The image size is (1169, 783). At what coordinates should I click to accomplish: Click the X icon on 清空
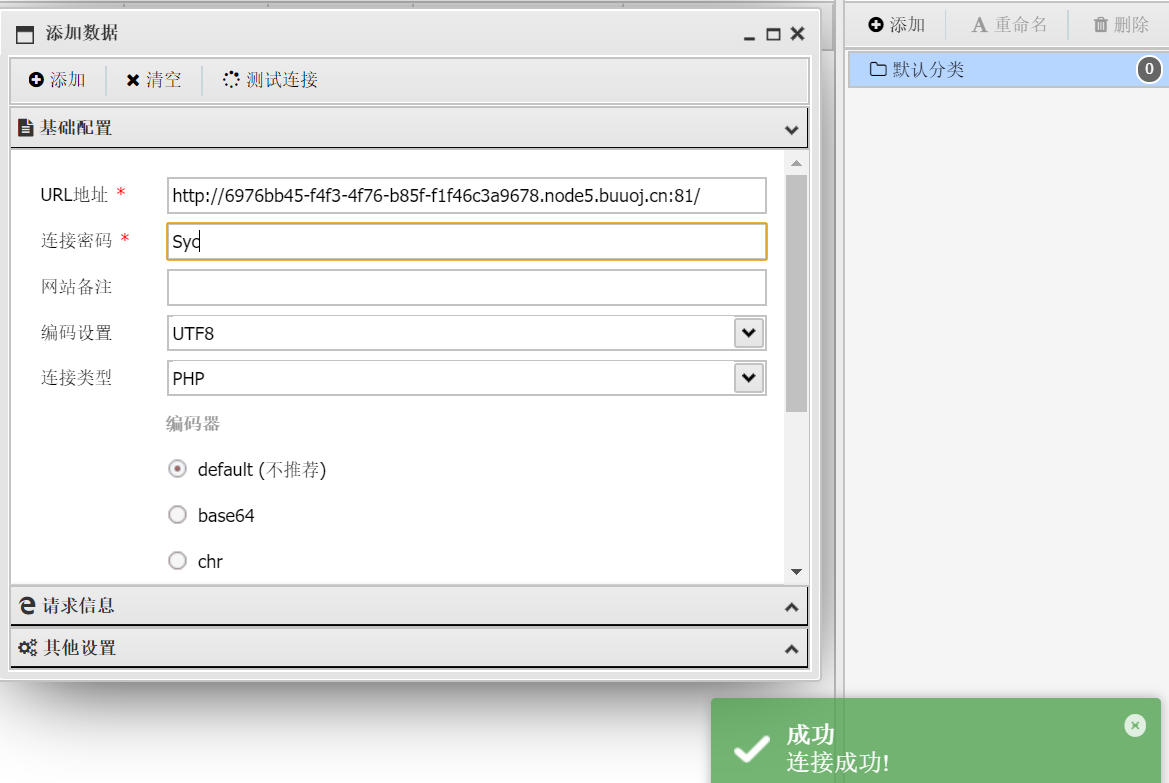point(133,80)
